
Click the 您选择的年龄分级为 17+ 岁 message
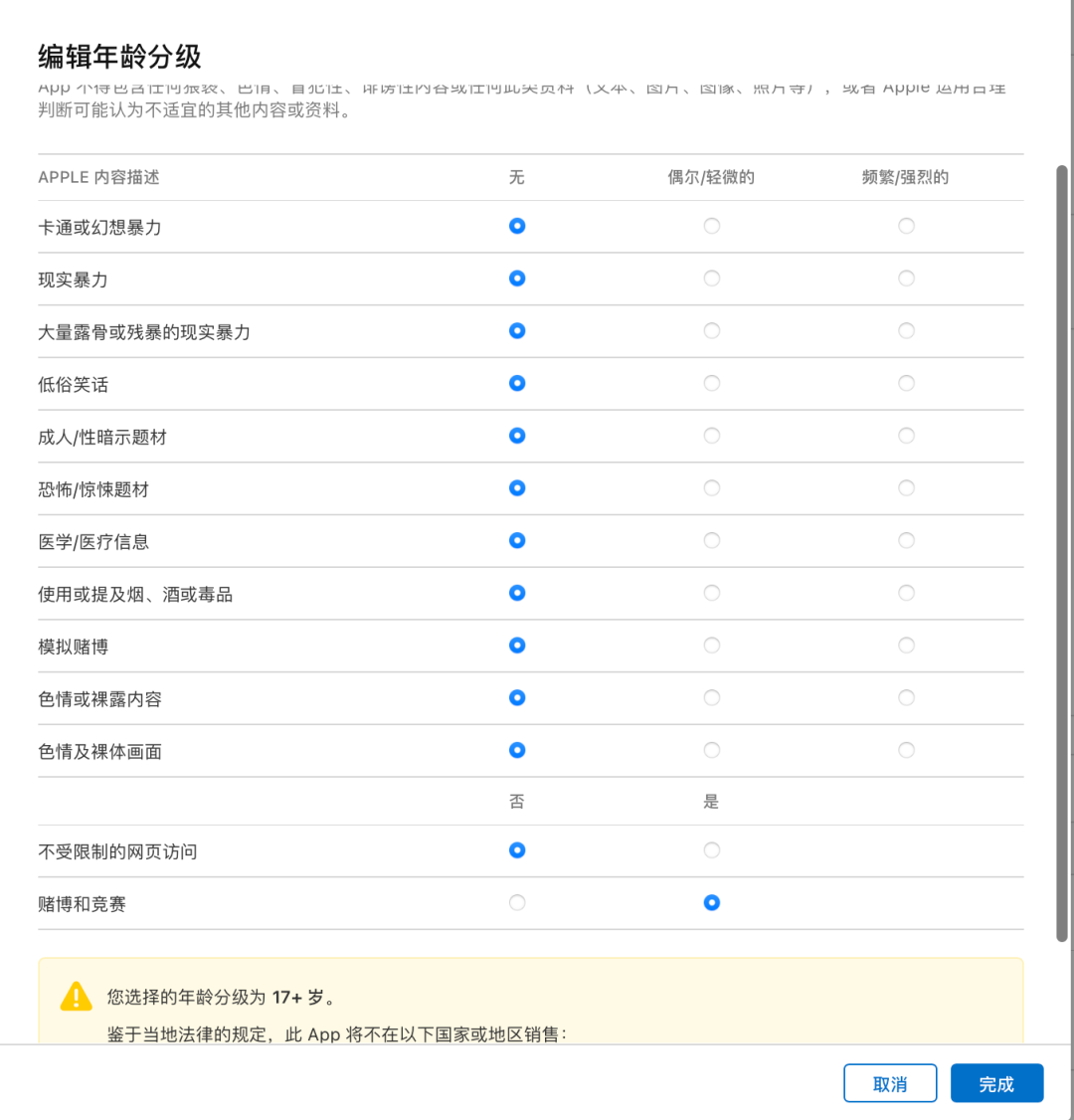pos(222,997)
